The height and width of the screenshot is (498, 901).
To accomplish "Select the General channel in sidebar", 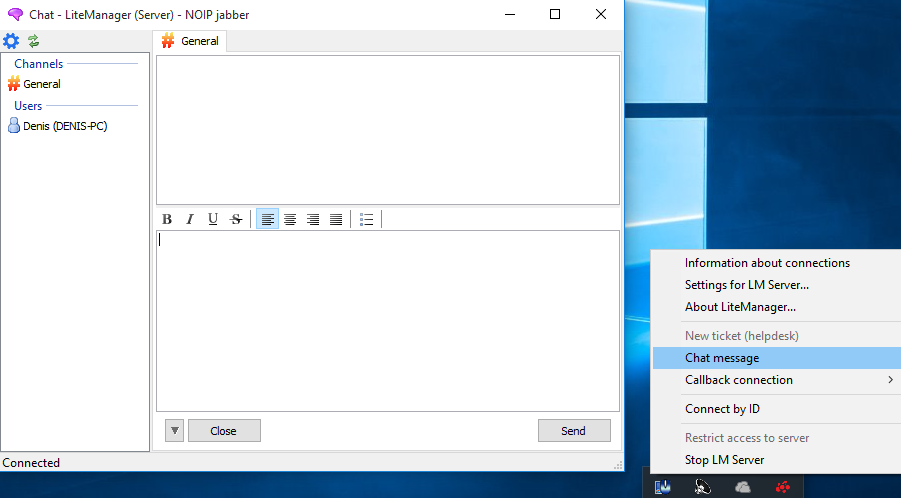I will point(34,84).
